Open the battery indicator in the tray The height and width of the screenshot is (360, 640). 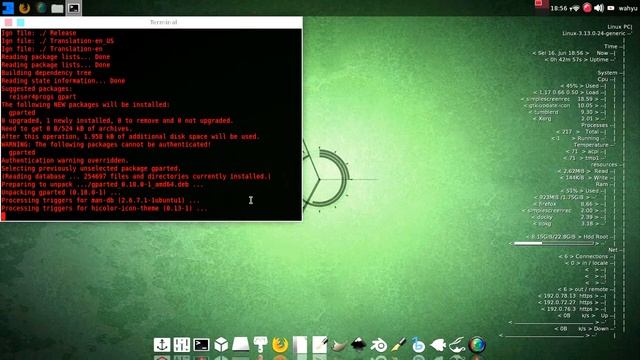(x=611, y=8)
